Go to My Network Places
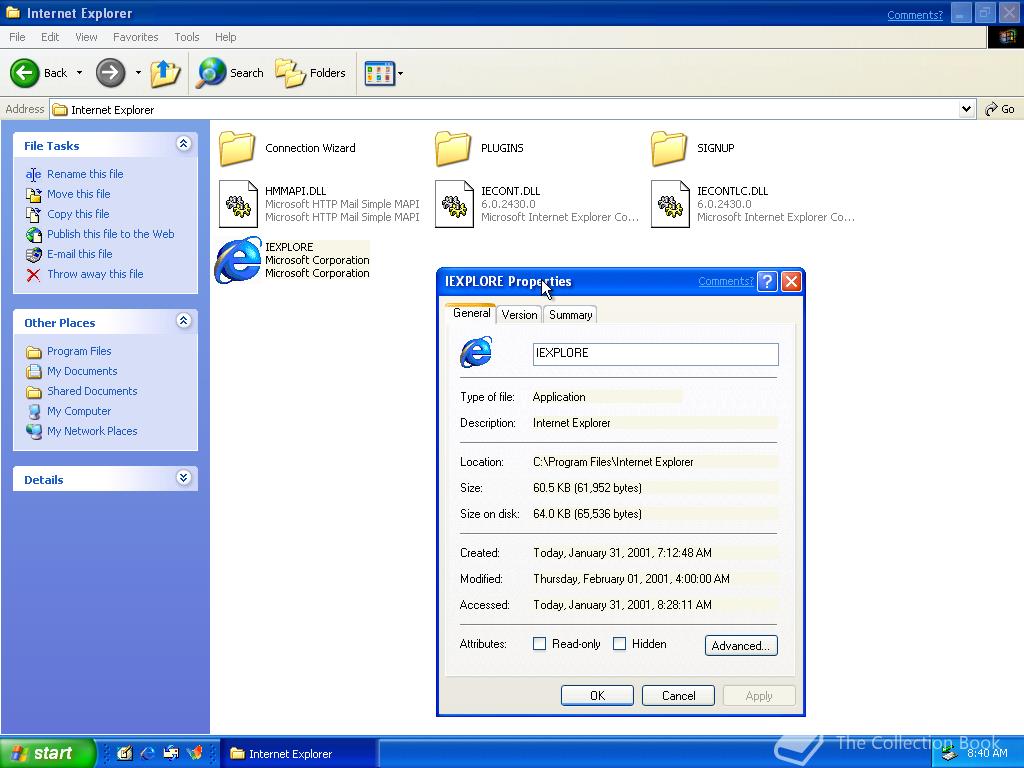 point(92,431)
